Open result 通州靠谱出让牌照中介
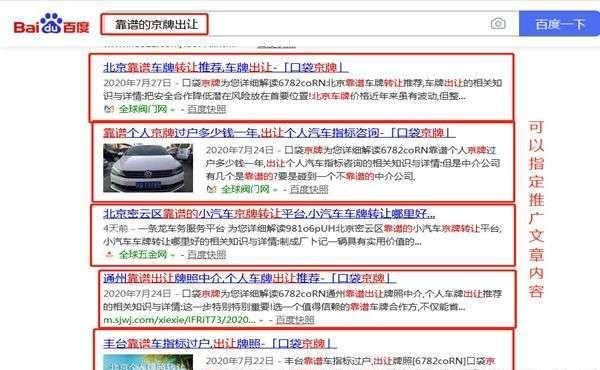Screen dimensions: 600x370 (249, 278)
